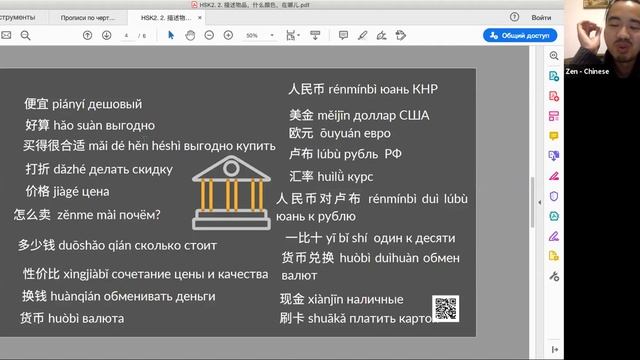Click the bank building illustration on slide
Image resolution: width=640 pixels, height=360 pixels.
pyautogui.click(x=231, y=193)
